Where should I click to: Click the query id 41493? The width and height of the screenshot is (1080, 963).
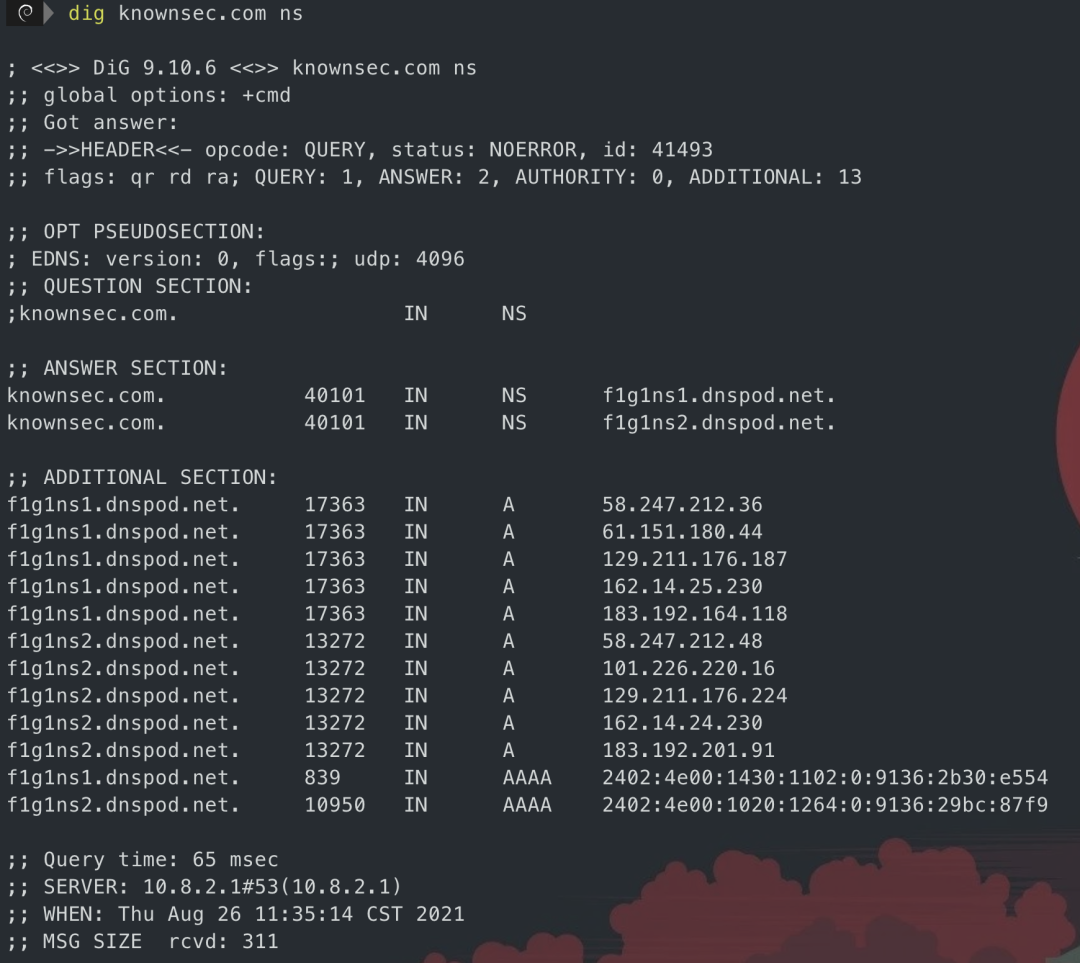tap(682, 150)
